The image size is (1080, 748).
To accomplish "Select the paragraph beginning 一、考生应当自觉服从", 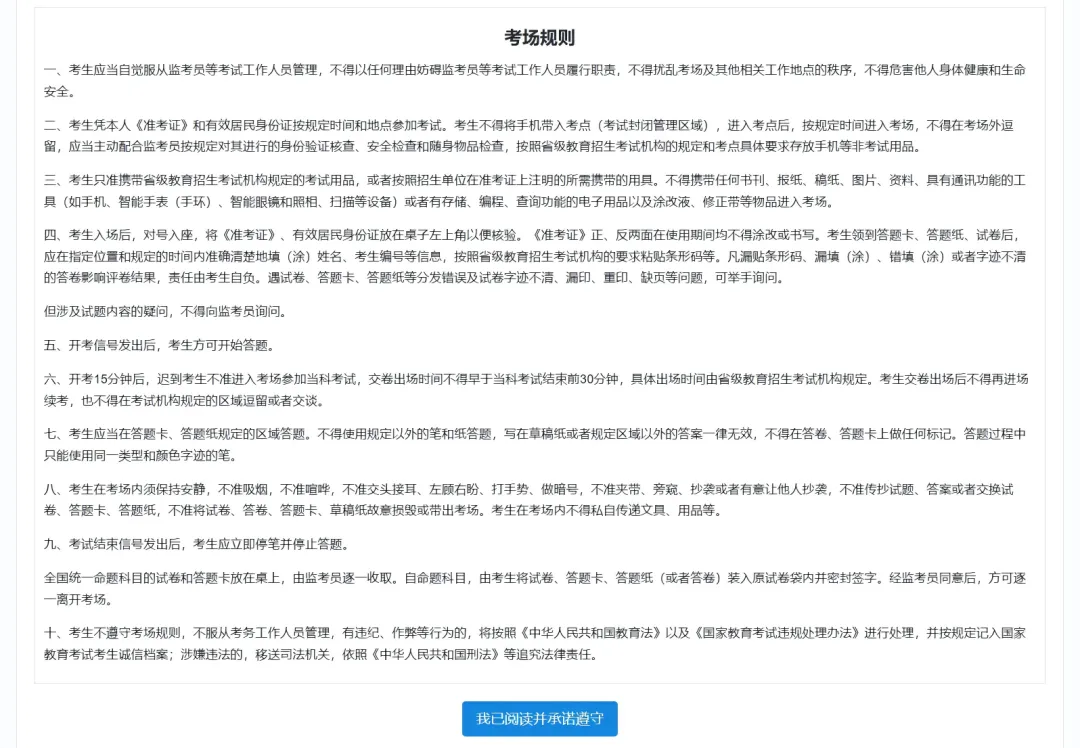I will [x=535, y=81].
